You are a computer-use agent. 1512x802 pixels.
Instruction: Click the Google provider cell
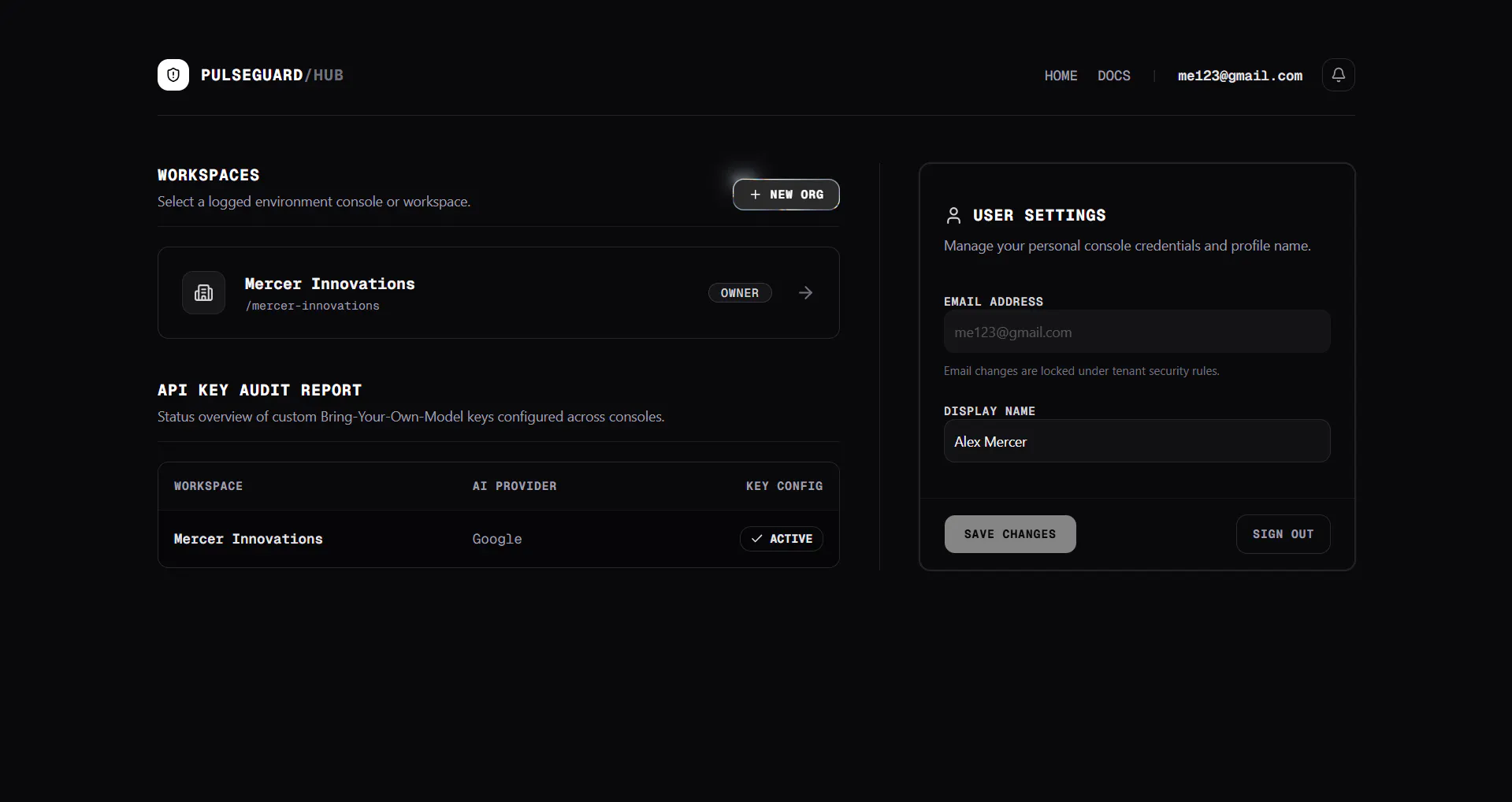coord(497,539)
